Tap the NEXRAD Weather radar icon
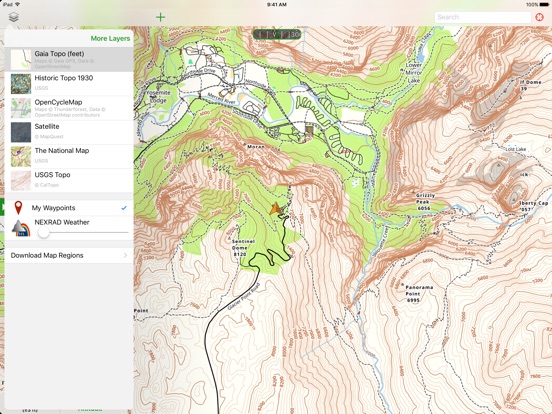 click(x=21, y=228)
